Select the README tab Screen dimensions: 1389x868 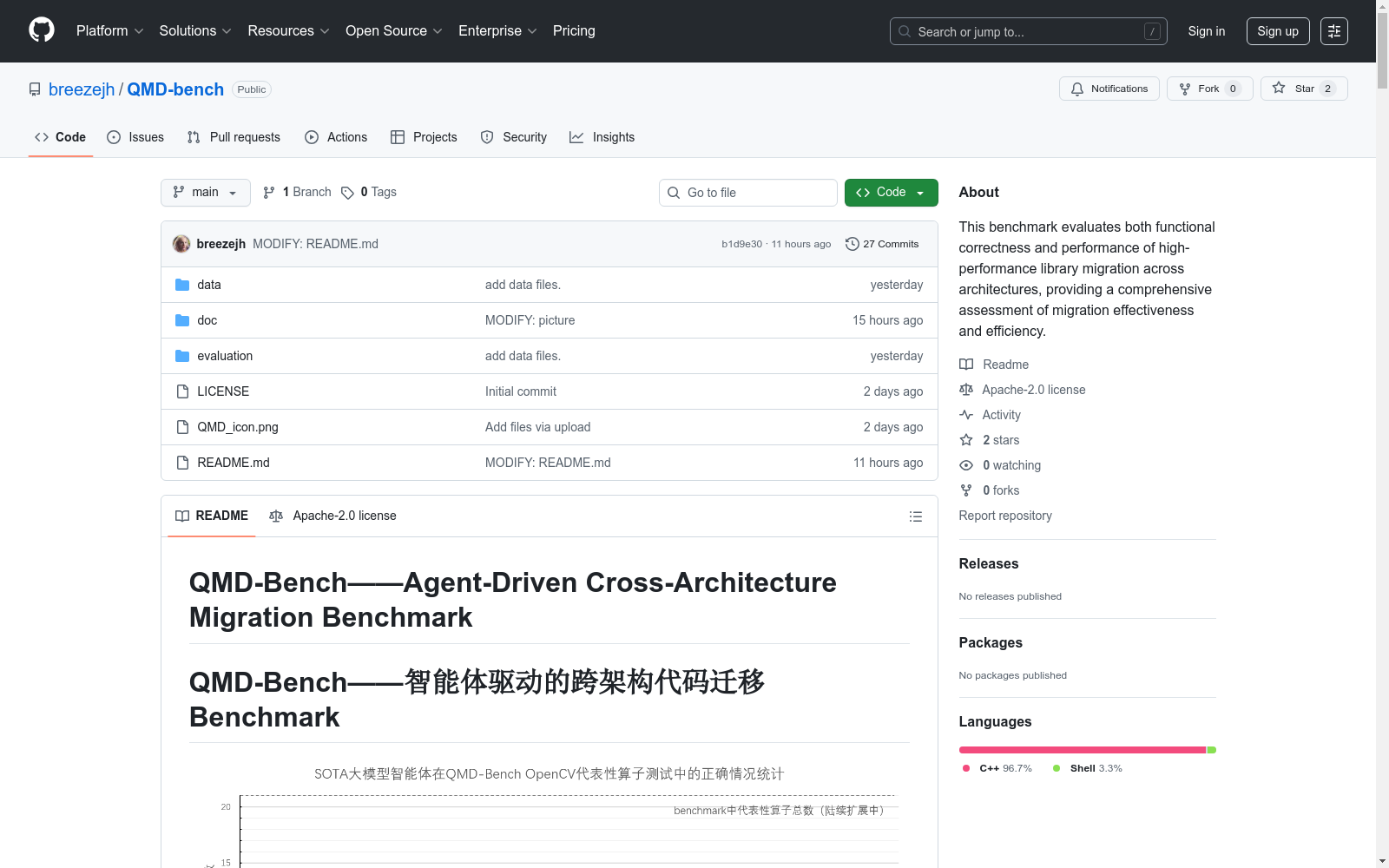[212, 516]
